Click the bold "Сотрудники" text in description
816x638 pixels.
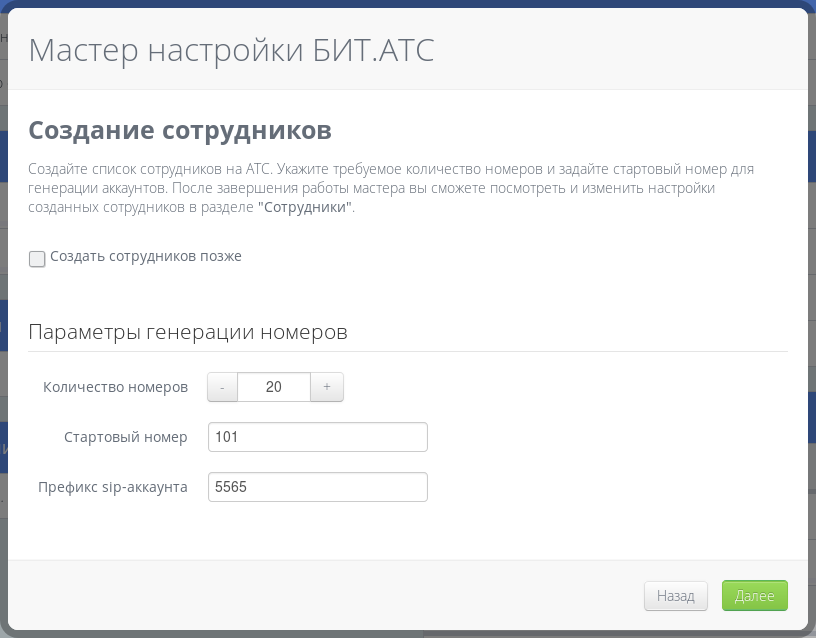[x=305, y=208]
